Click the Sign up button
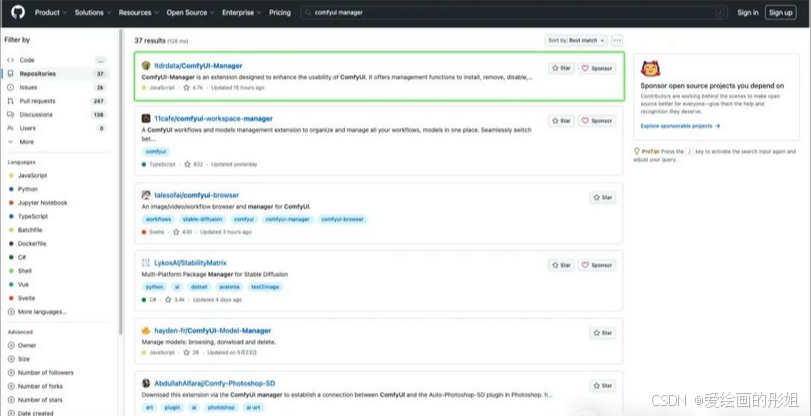Image resolution: width=811 pixels, height=416 pixels. pos(780,12)
